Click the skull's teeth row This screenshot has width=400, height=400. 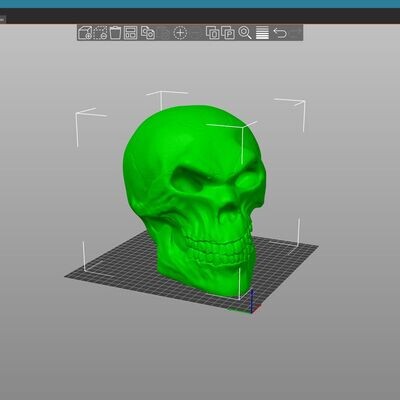218,248
